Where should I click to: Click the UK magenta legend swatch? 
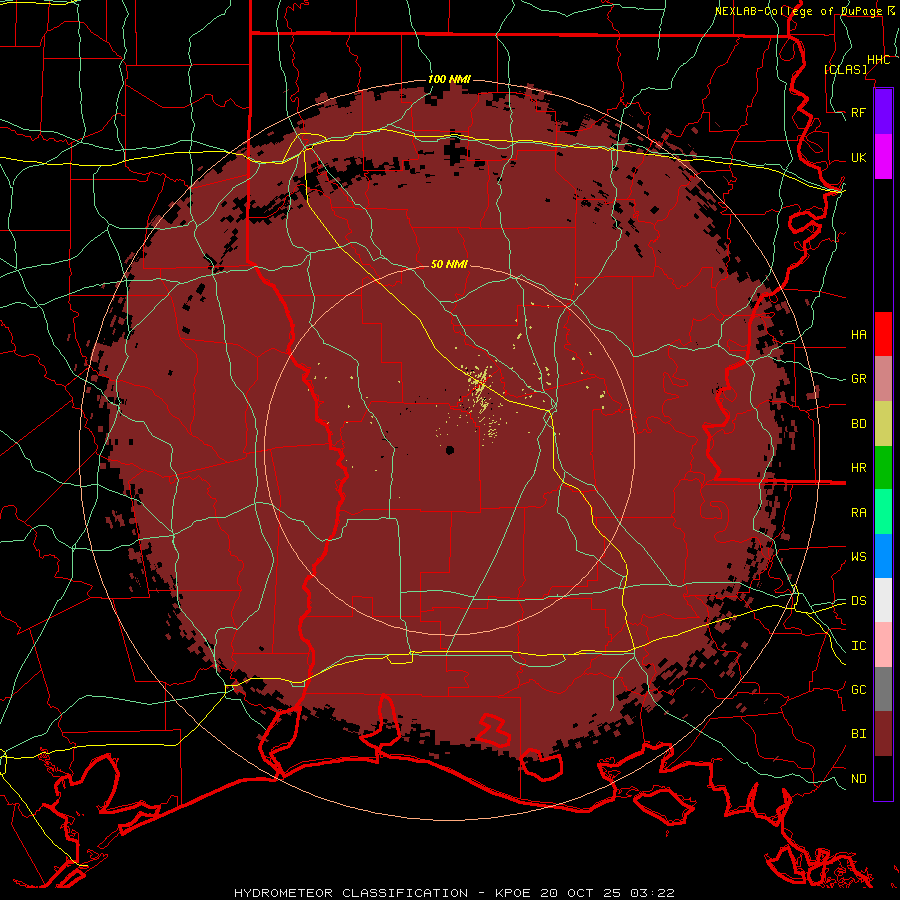pos(883,157)
